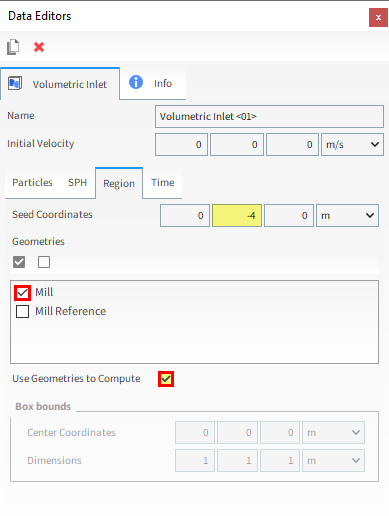Open the Center Coordinates unit dropdown
Image resolution: width=389 pixels, height=516 pixels.
pyautogui.click(x=333, y=432)
